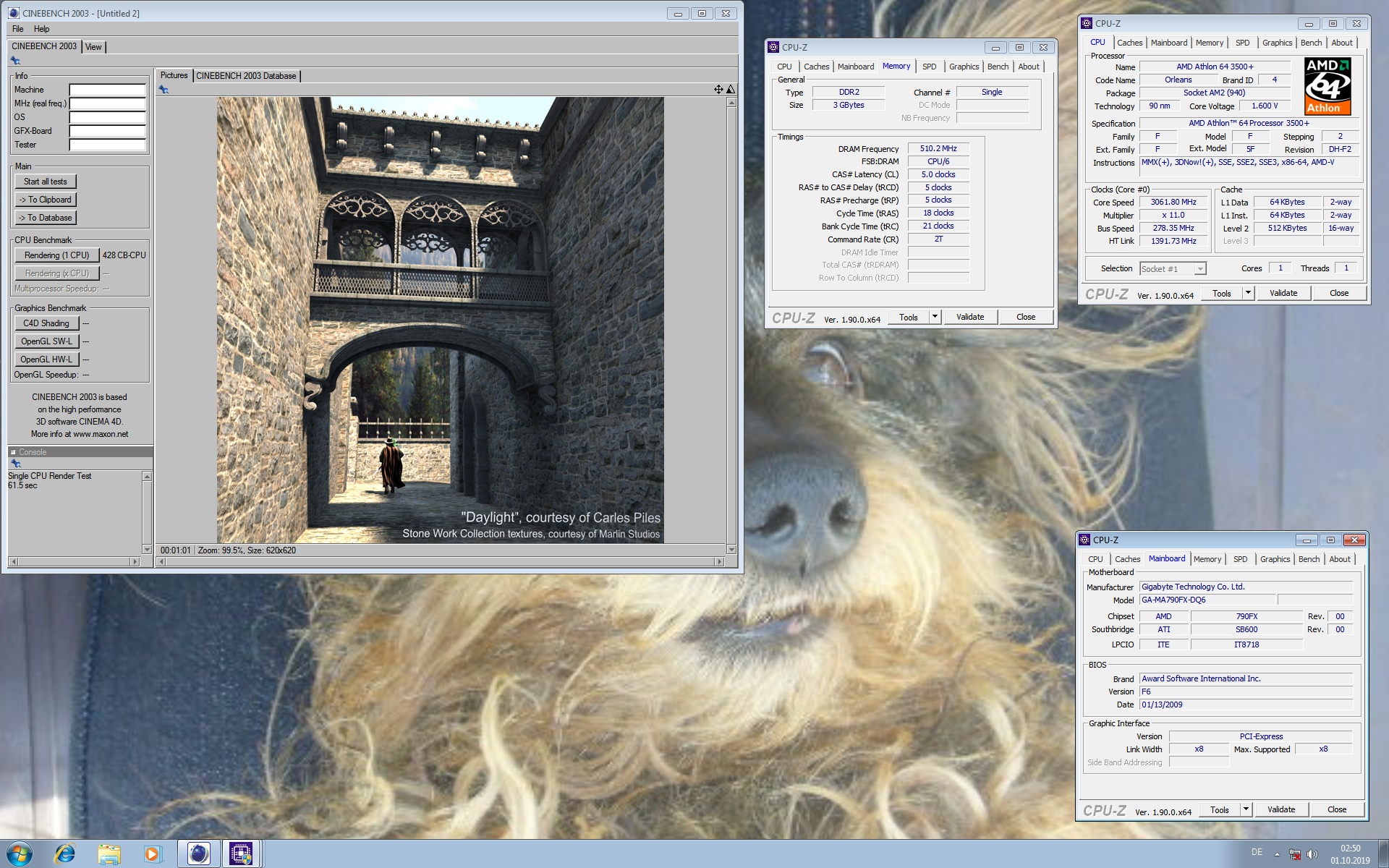Click the move cross icon above picture
The image size is (1389, 868).
718,90
